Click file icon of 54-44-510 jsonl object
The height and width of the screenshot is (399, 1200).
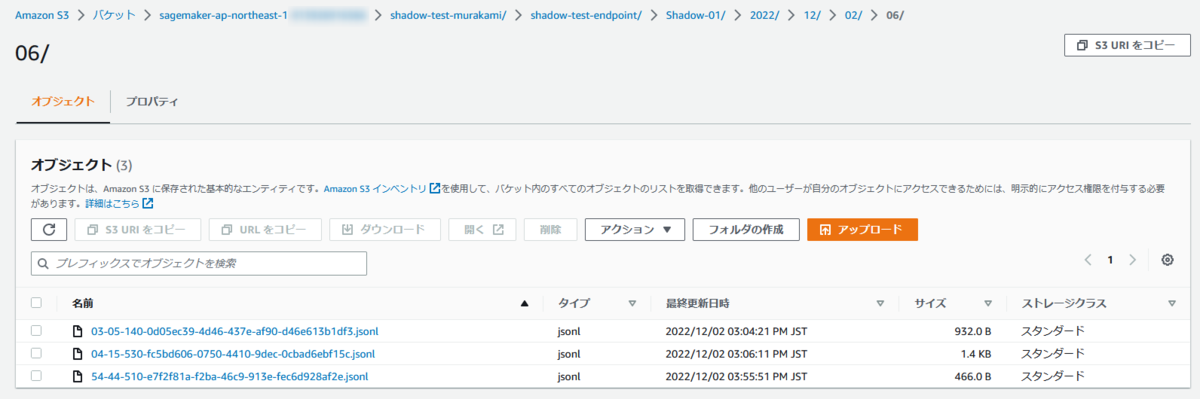[77, 377]
